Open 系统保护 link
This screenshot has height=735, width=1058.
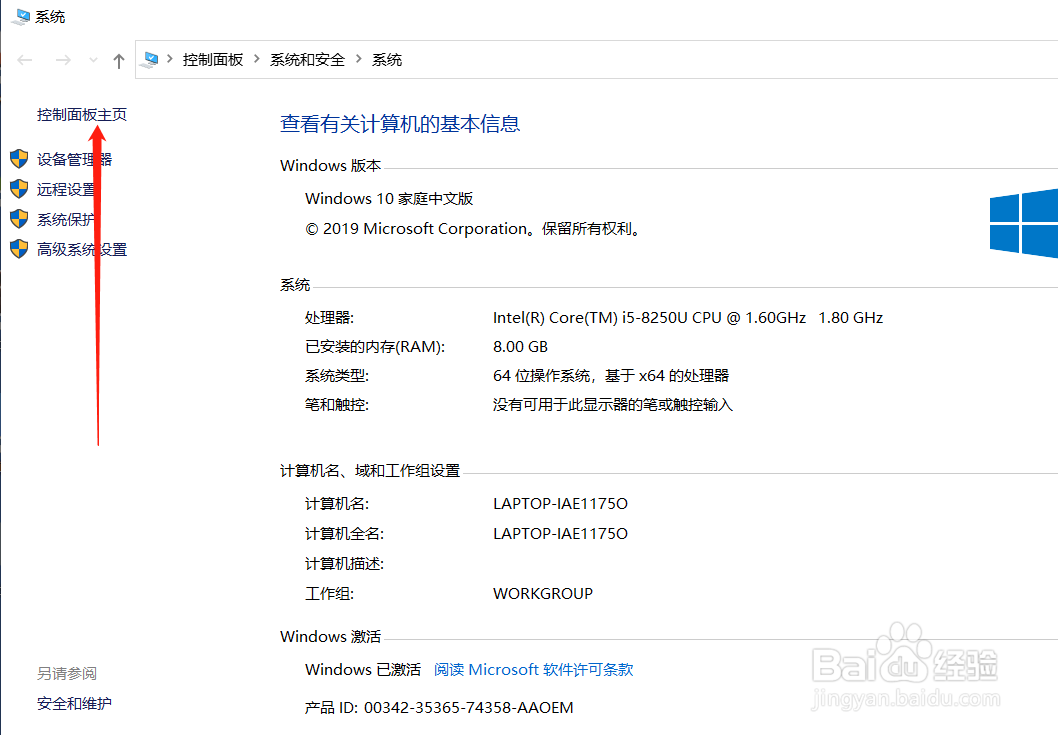click(x=67, y=219)
